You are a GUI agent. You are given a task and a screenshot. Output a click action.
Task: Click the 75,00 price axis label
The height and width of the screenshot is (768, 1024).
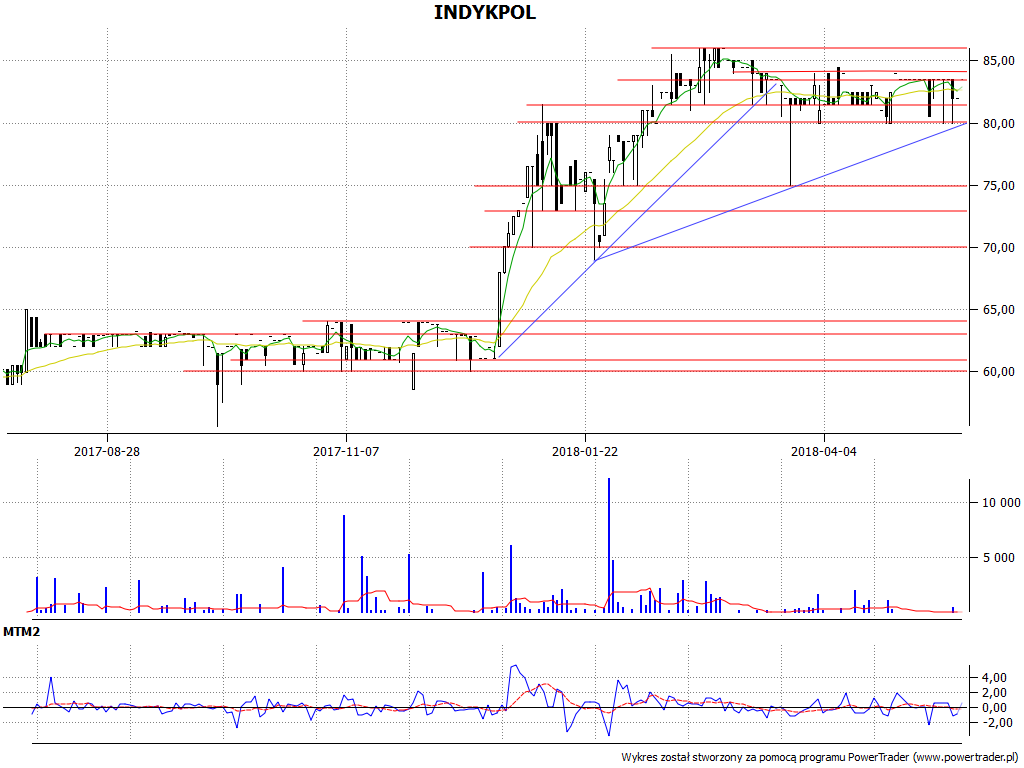click(999, 186)
